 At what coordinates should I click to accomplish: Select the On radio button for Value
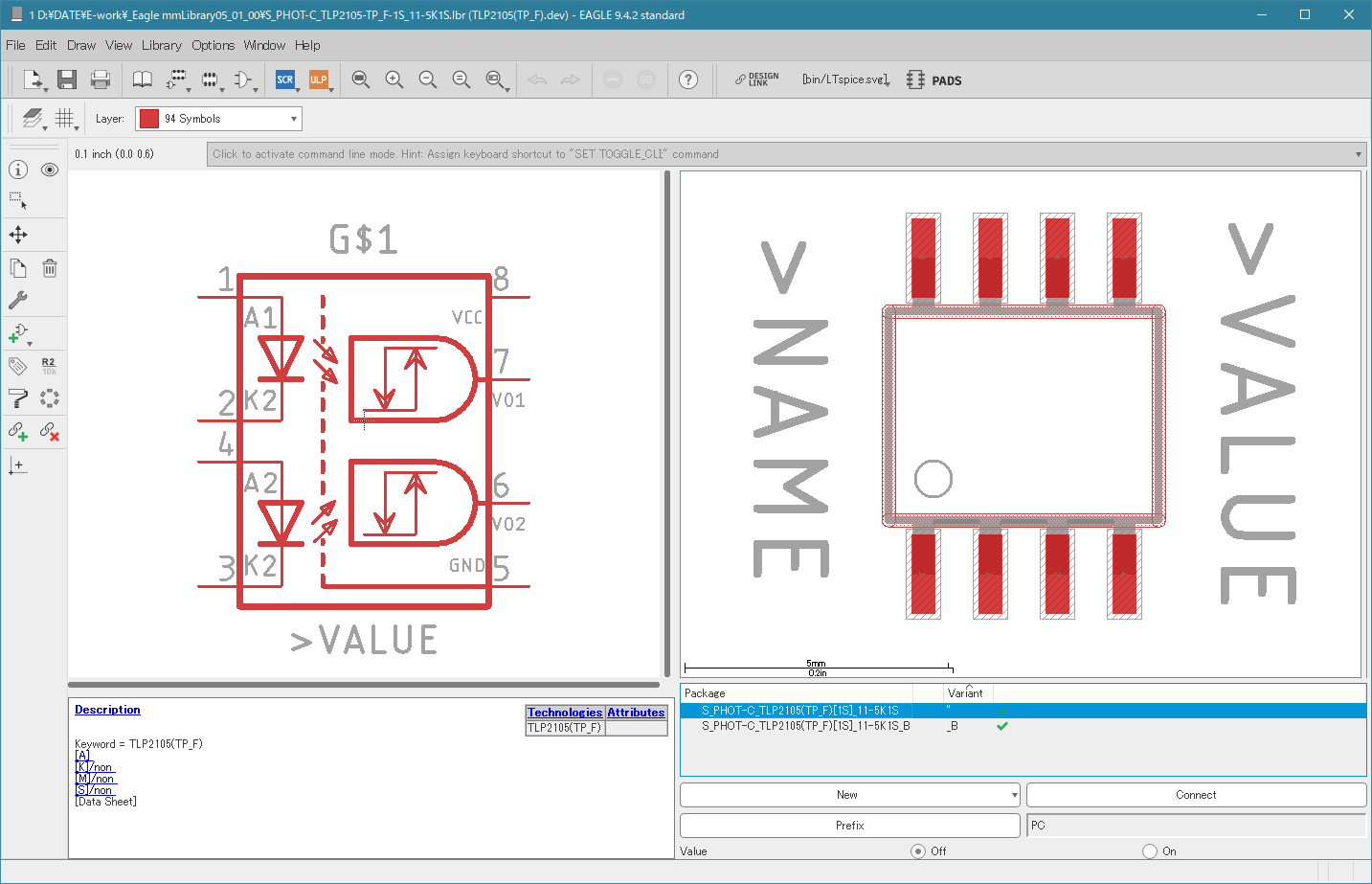click(x=1150, y=851)
